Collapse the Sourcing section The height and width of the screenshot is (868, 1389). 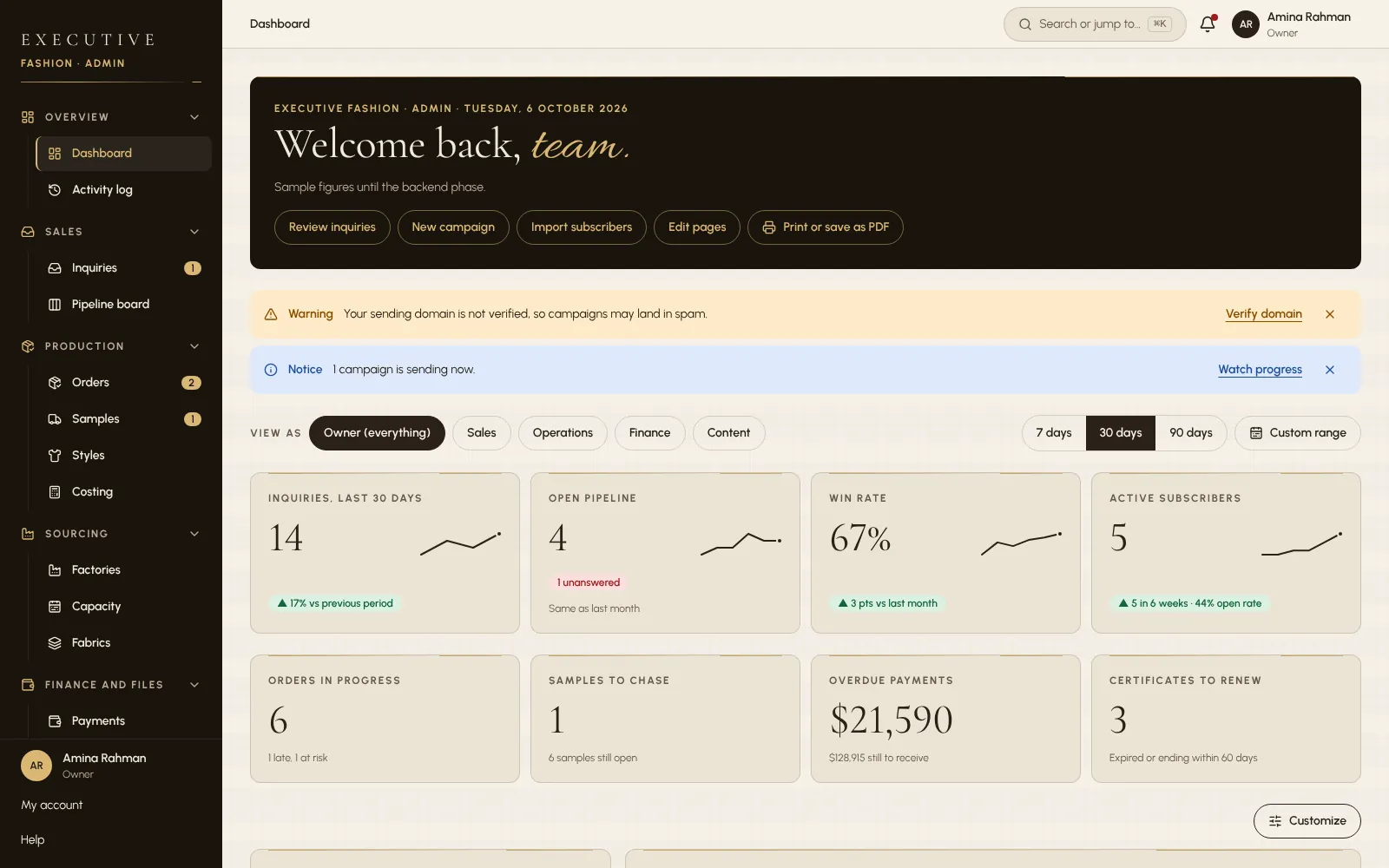tap(111, 534)
